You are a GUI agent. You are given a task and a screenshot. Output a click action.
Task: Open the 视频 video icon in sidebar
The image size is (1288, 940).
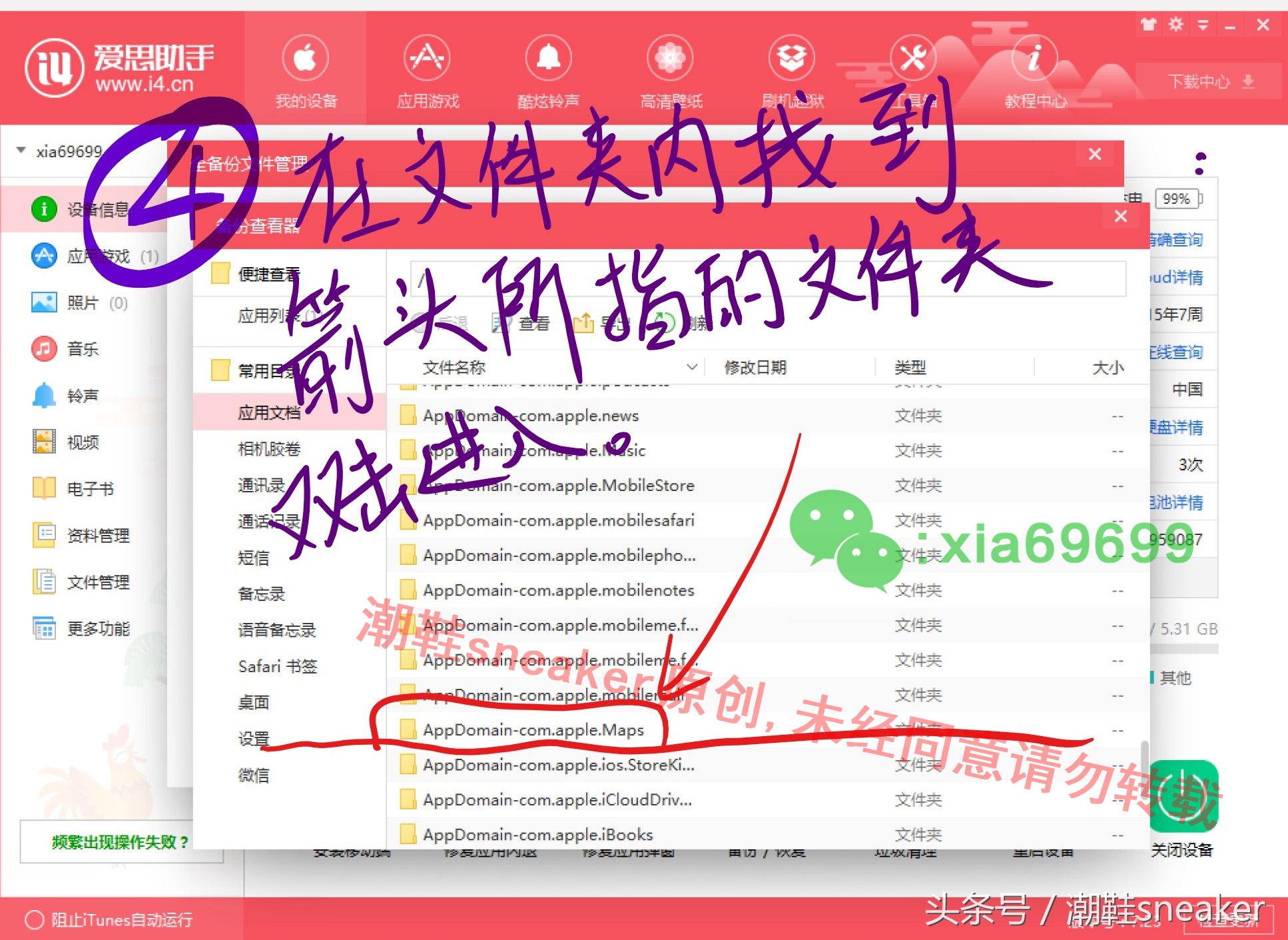43,442
